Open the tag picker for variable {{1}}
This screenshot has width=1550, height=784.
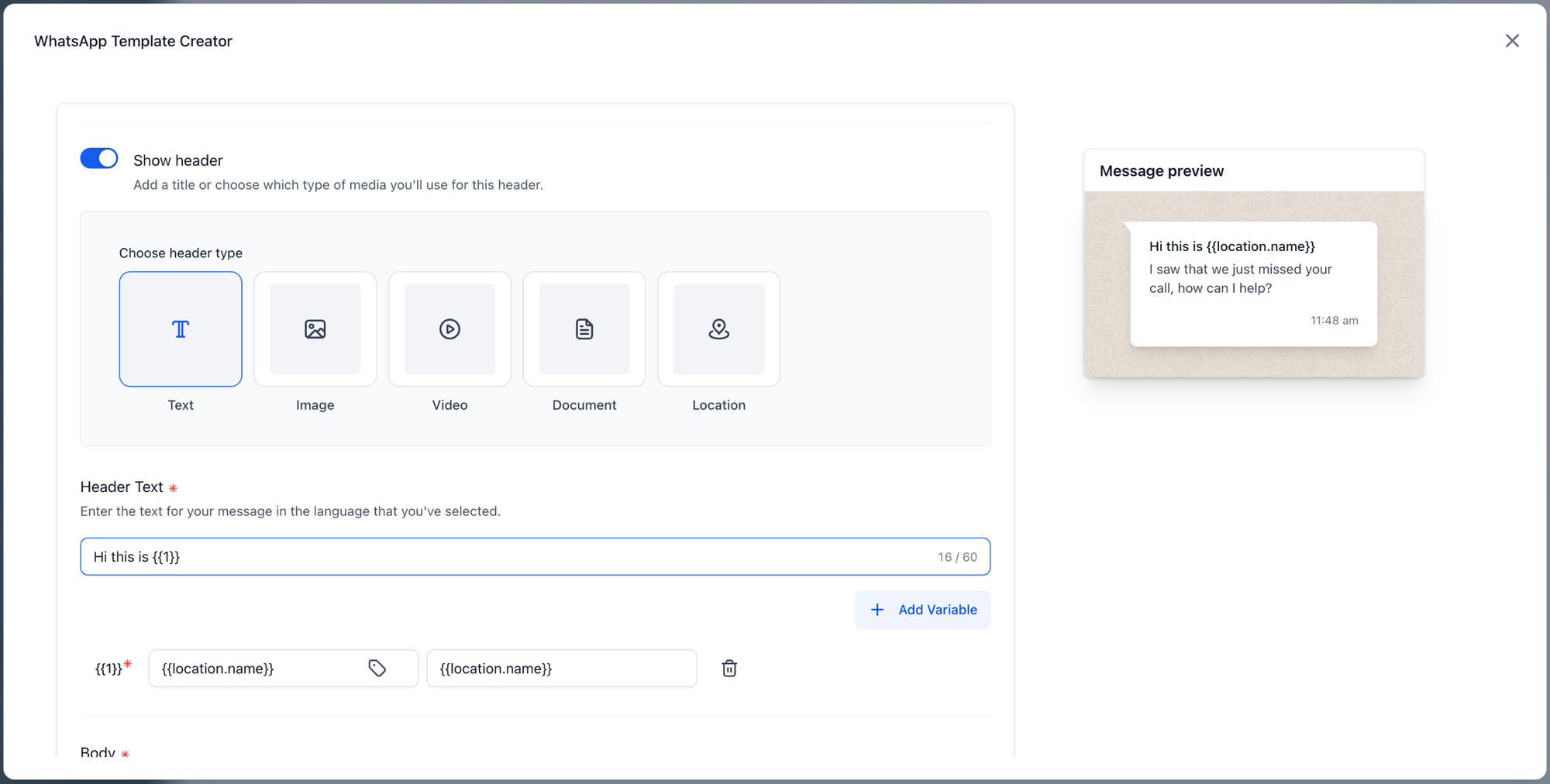377,668
